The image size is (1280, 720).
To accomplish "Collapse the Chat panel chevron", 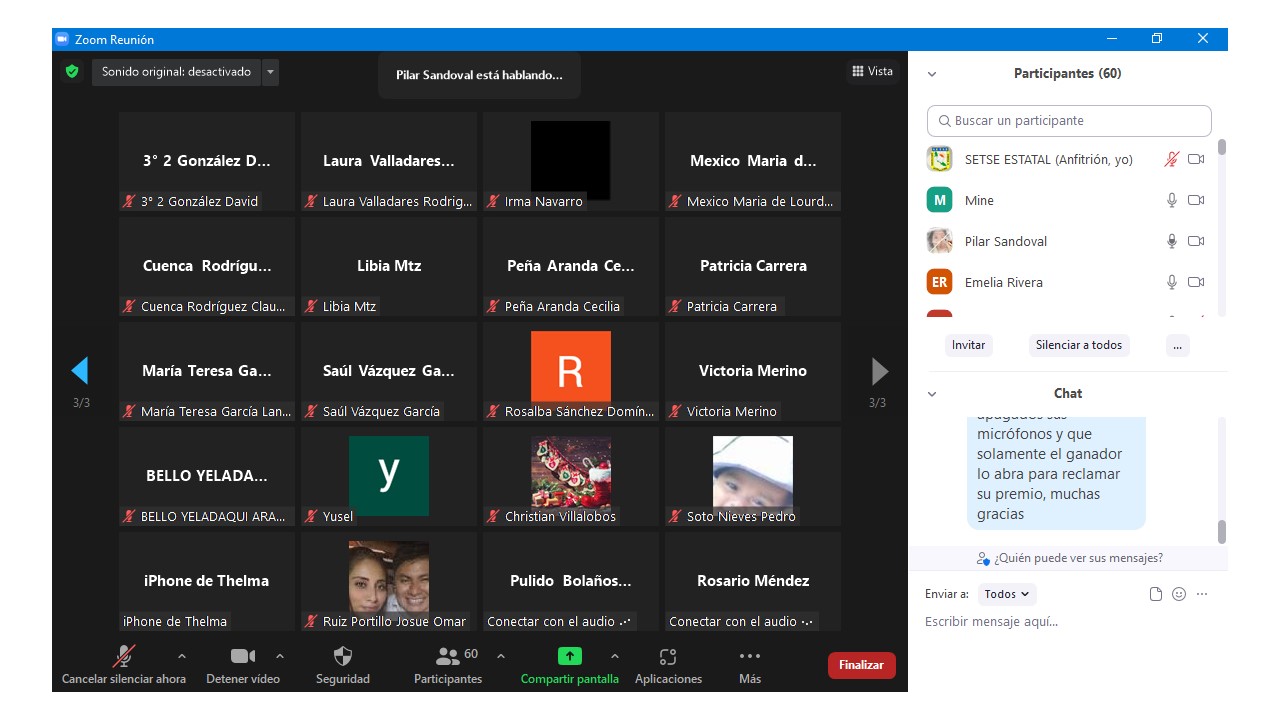I will click(932, 394).
